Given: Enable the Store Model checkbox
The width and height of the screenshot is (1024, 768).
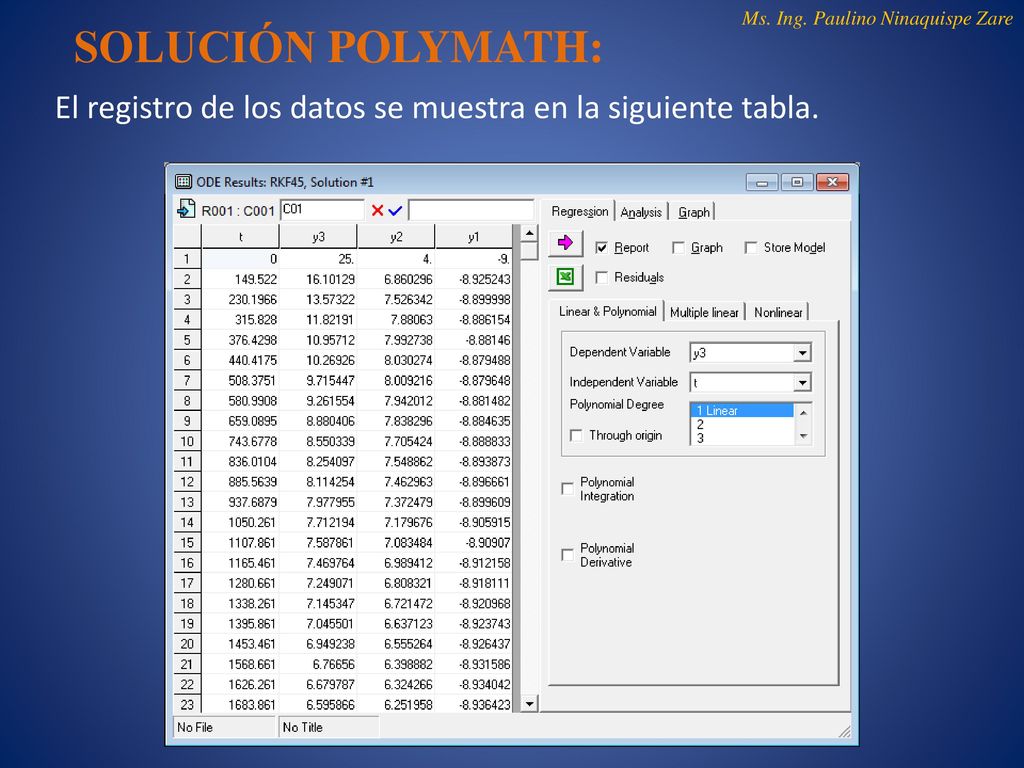Looking at the screenshot, I should (751, 248).
